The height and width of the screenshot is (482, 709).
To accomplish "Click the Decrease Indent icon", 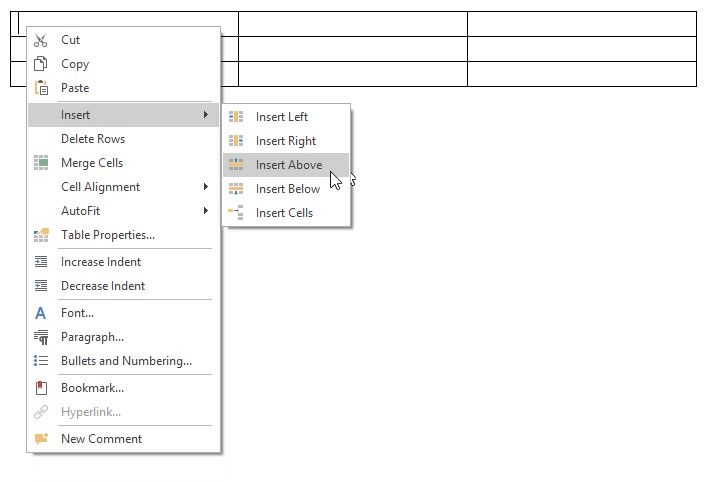I will tap(41, 286).
